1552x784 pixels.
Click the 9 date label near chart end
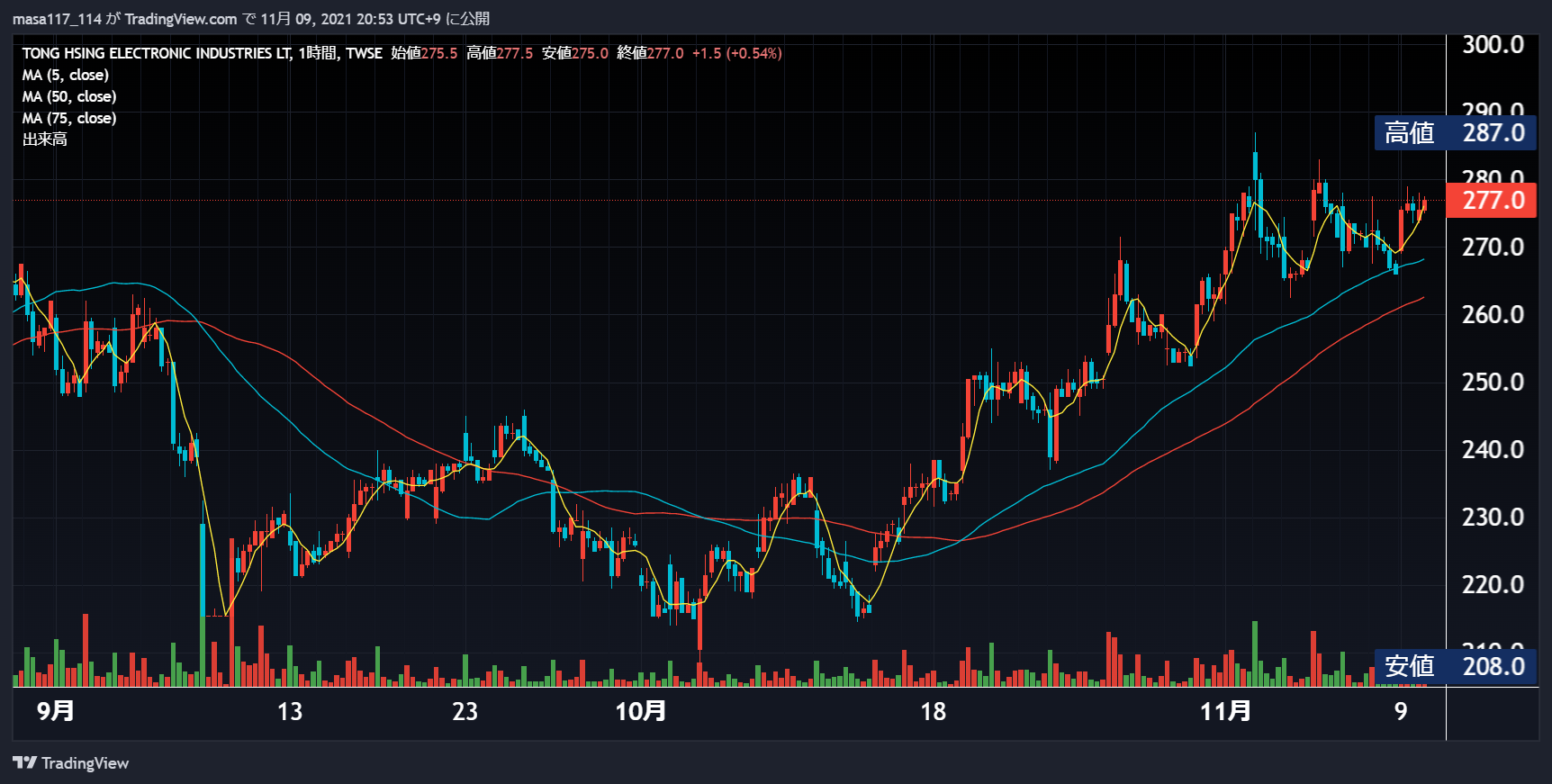click(x=1401, y=711)
